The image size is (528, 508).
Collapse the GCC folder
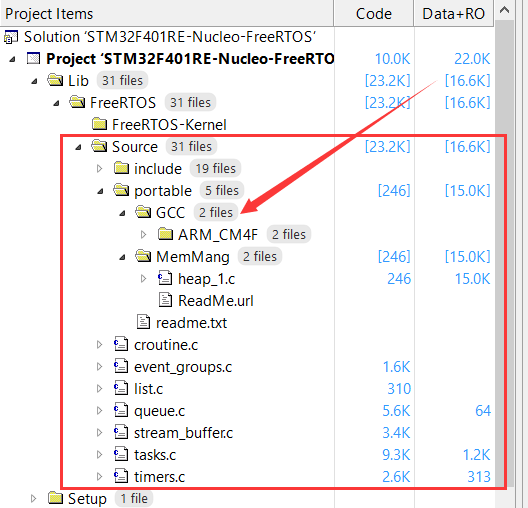coord(123,213)
